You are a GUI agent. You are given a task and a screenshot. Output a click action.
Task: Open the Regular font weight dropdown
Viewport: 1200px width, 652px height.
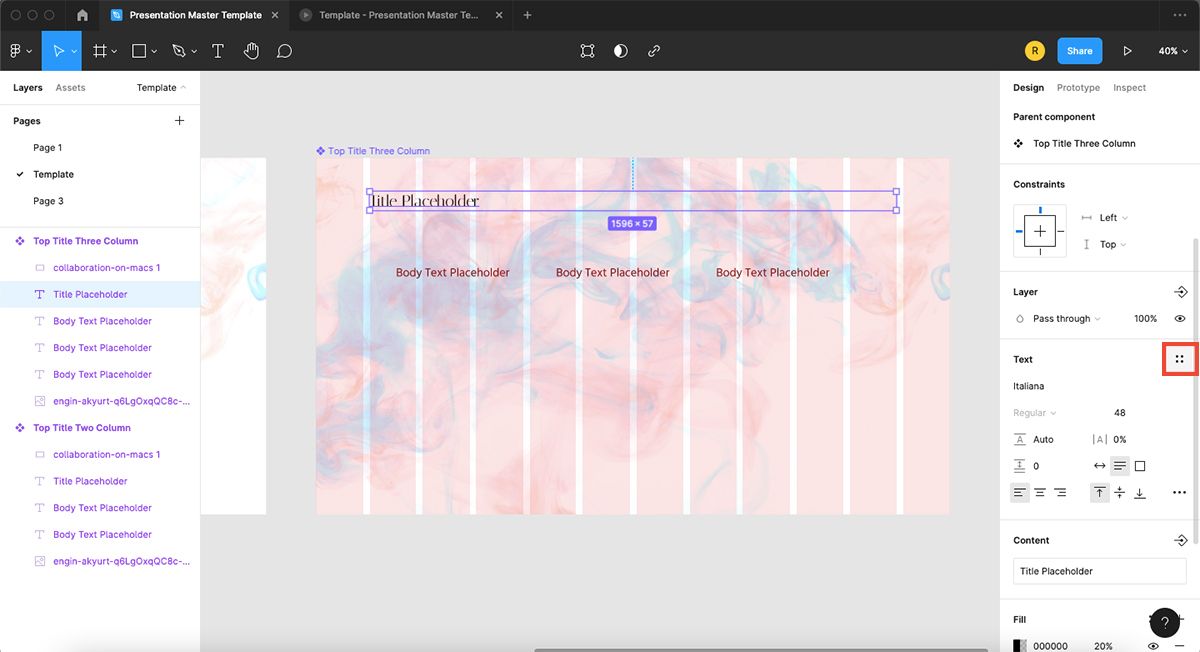click(1033, 412)
